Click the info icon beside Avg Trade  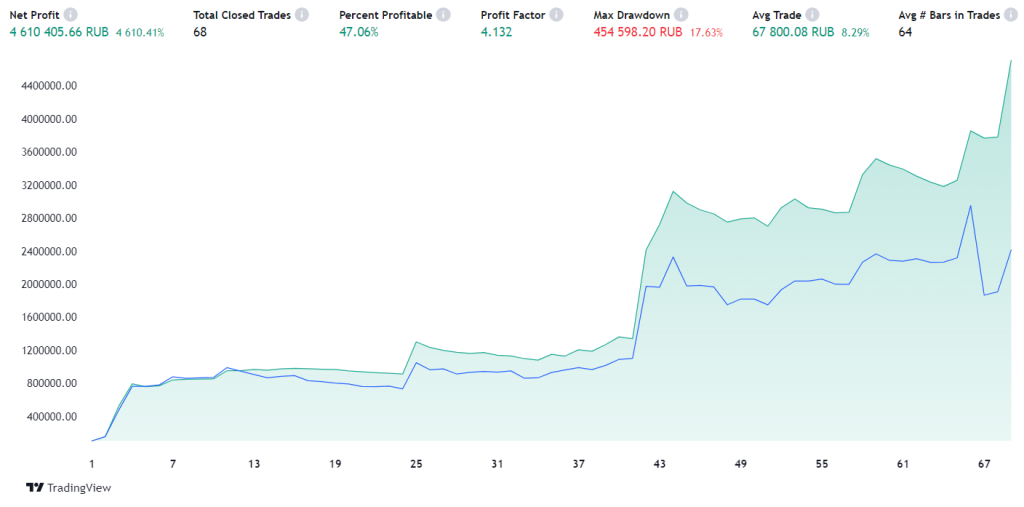point(812,15)
